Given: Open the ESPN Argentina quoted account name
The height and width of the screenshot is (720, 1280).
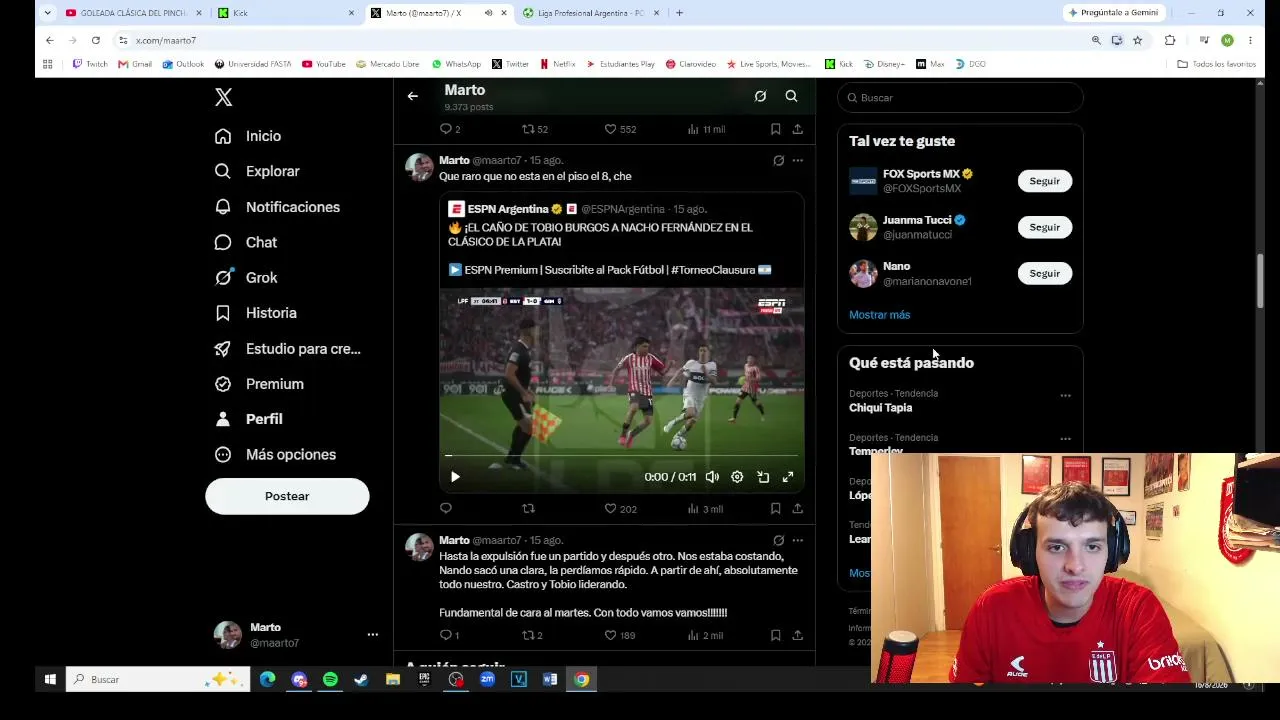Looking at the screenshot, I should point(508,209).
